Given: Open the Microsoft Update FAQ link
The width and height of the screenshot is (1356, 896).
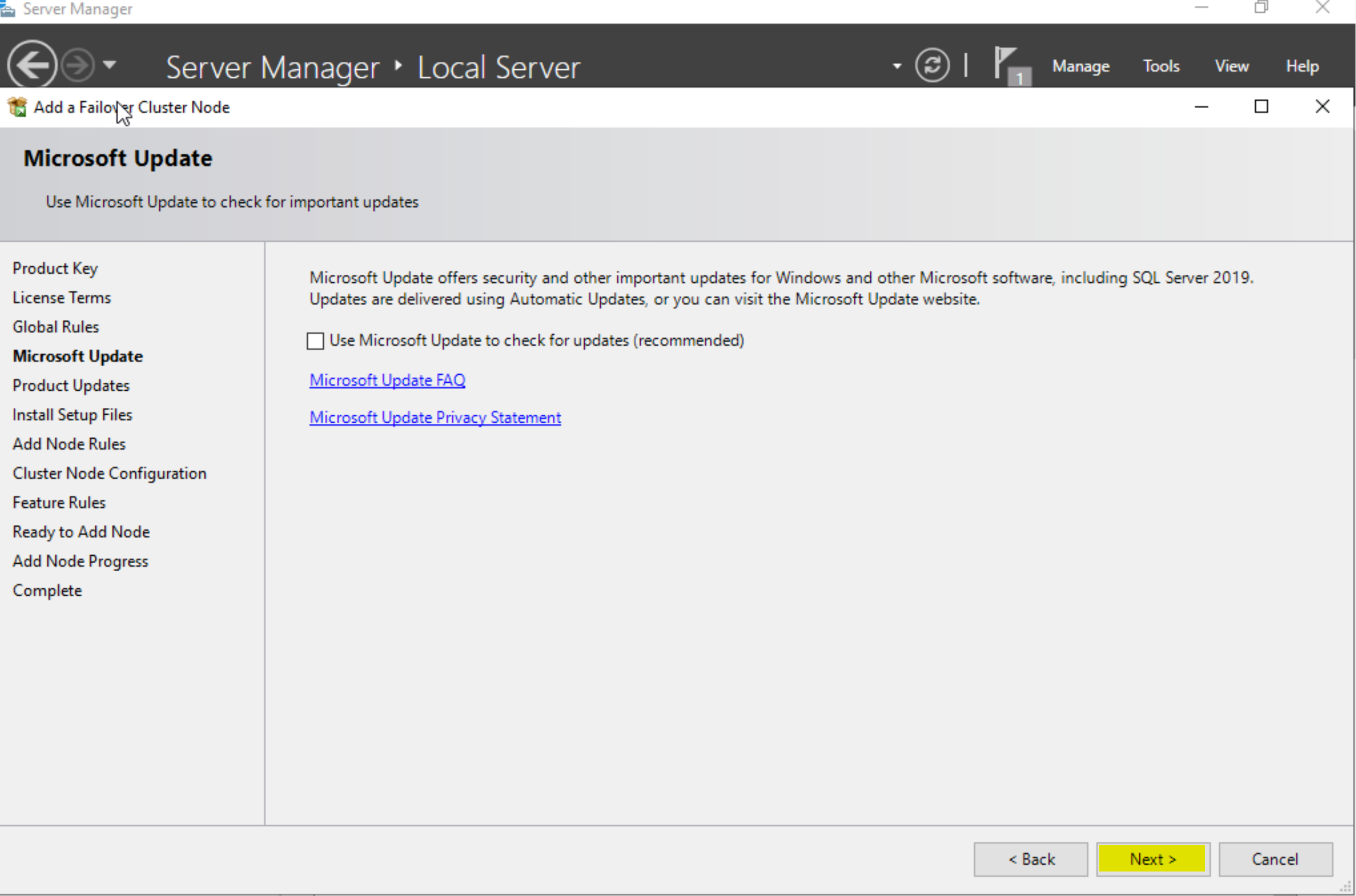Looking at the screenshot, I should (387, 380).
